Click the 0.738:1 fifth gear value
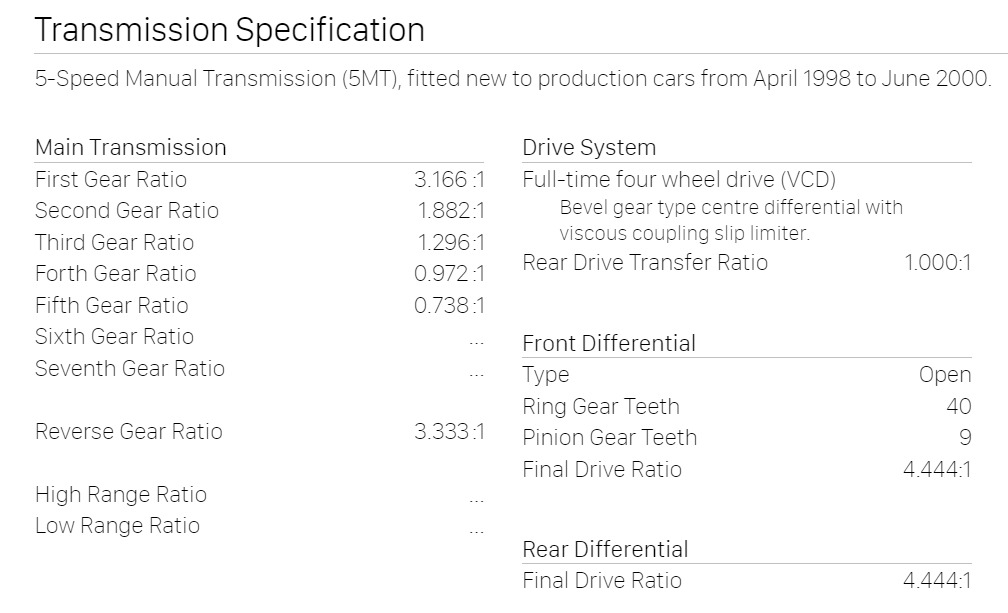This screenshot has width=1008, height=613. tap(449, 305)
